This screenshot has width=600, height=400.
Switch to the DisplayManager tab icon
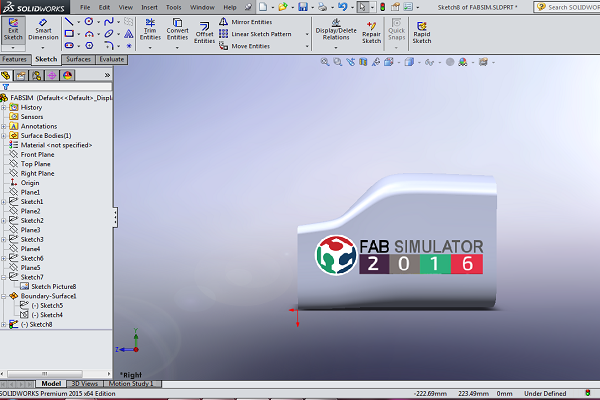68,75
